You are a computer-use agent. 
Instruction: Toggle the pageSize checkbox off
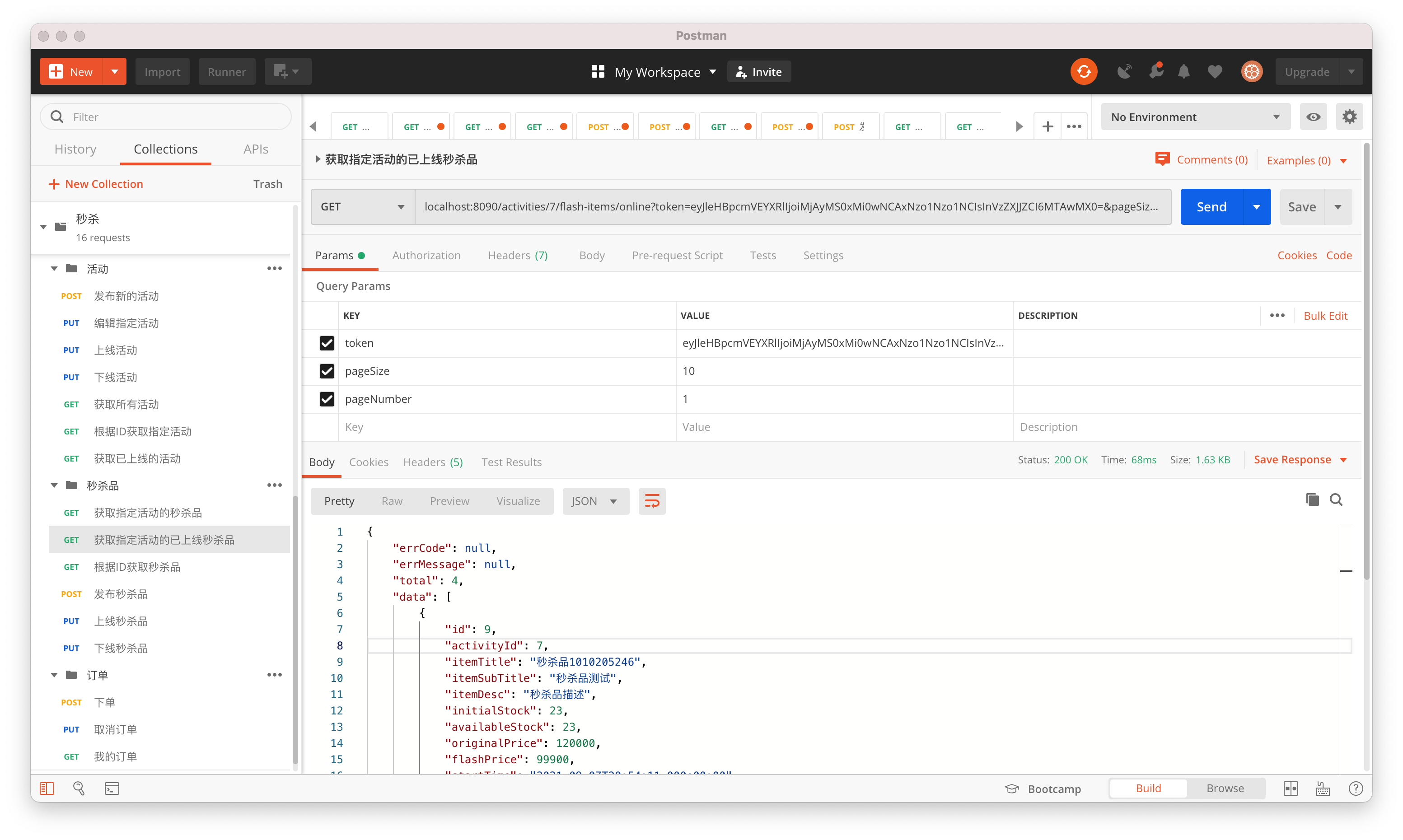pyautogui.click(x=327, y=371)
